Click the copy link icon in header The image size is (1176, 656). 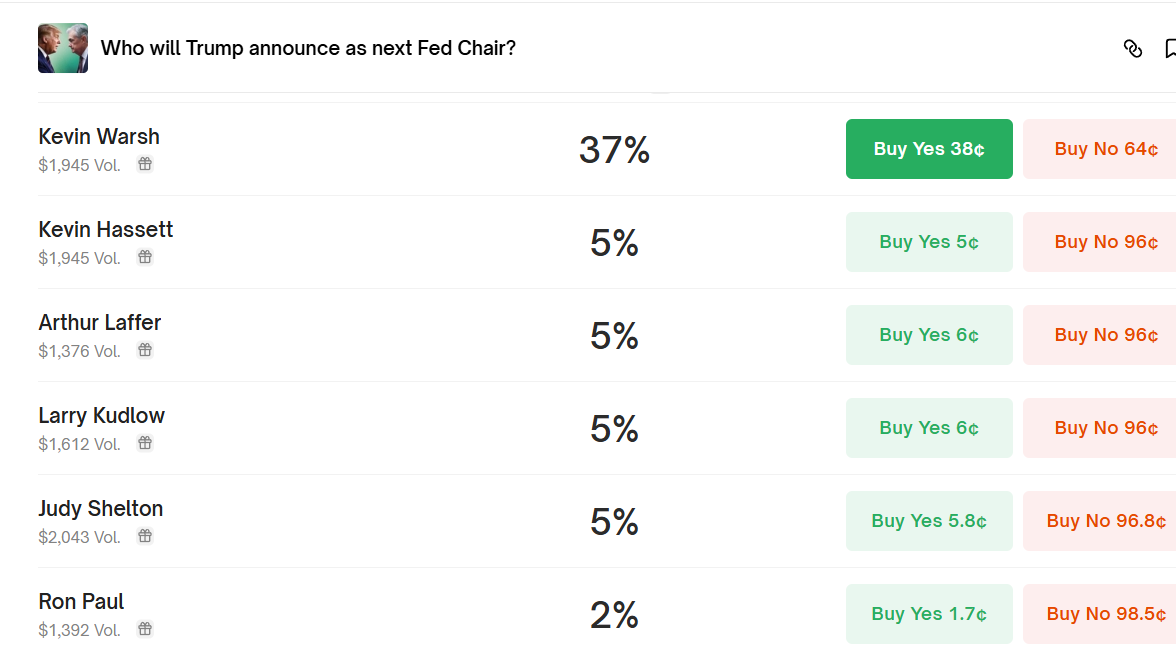[1133, 49]
